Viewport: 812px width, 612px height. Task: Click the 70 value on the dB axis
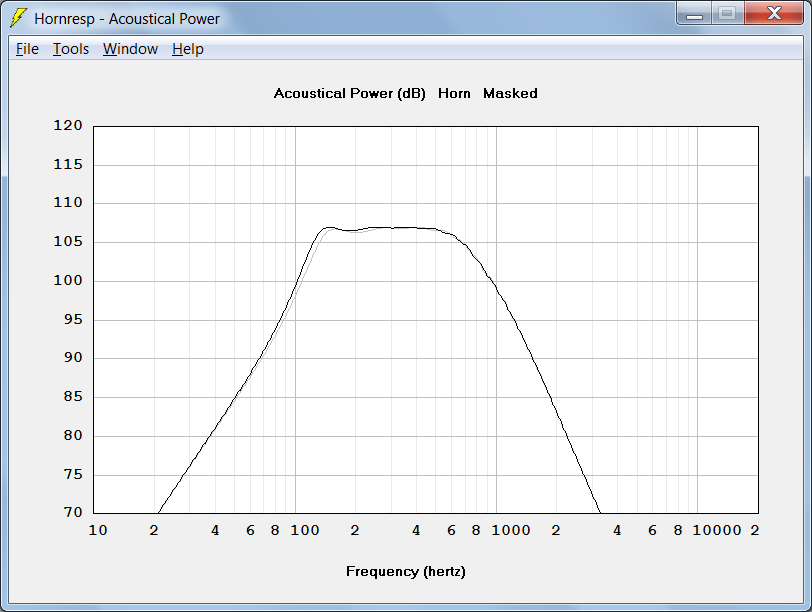[73, 513]
